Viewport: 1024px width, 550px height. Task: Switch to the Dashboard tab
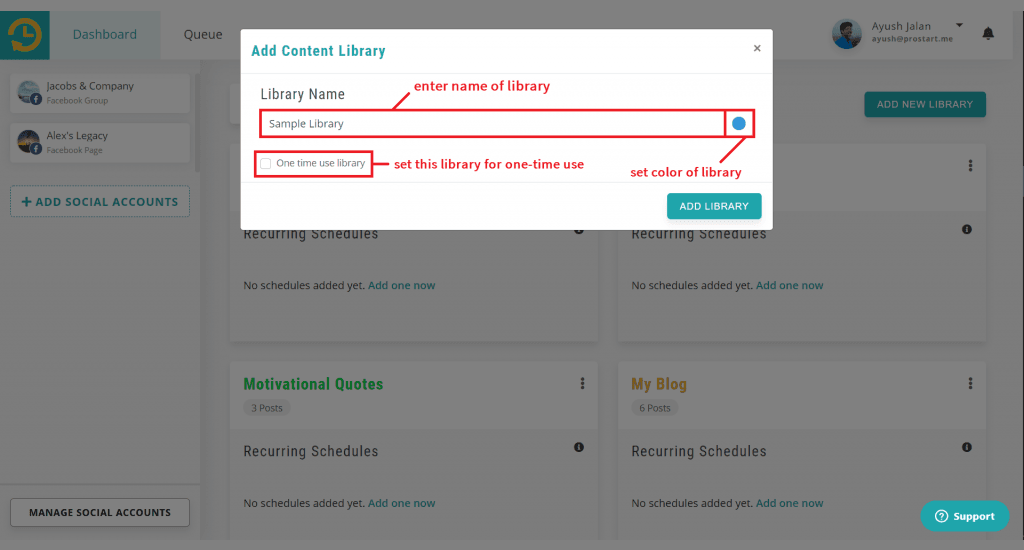click(x=104, y=35)
